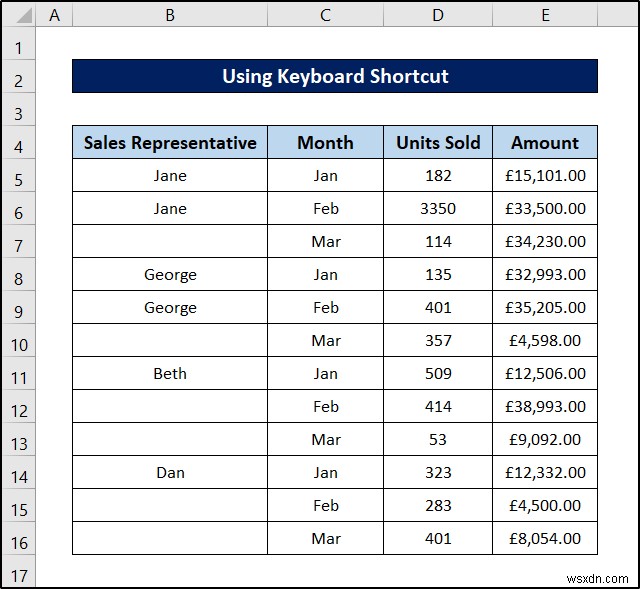Select the 'Units Sold' header cell
Viewport: 640px width, 589px height.
pos(438,143)
